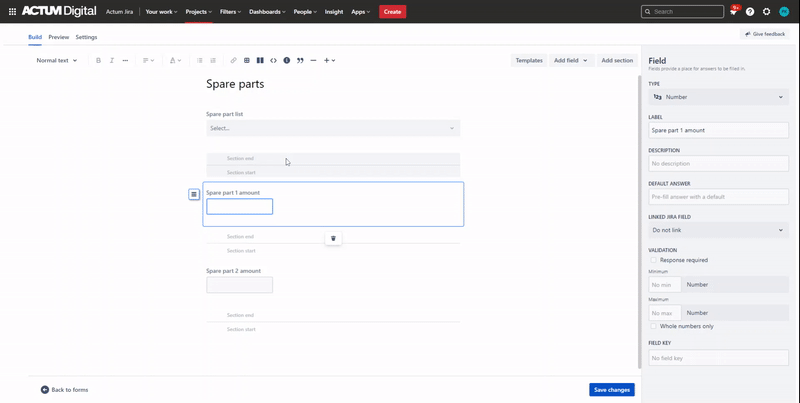The image size is (800, 403).
Task: Click the Templates button
Action: (529, 60)
